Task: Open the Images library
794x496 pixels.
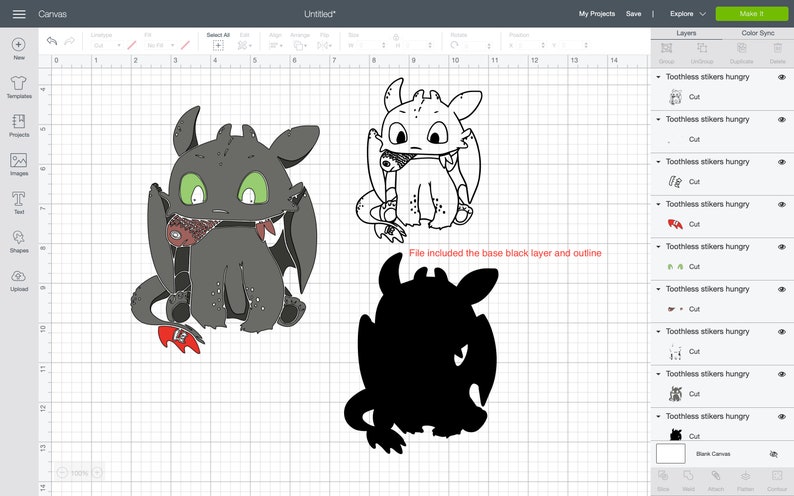Action: point(19,164)
